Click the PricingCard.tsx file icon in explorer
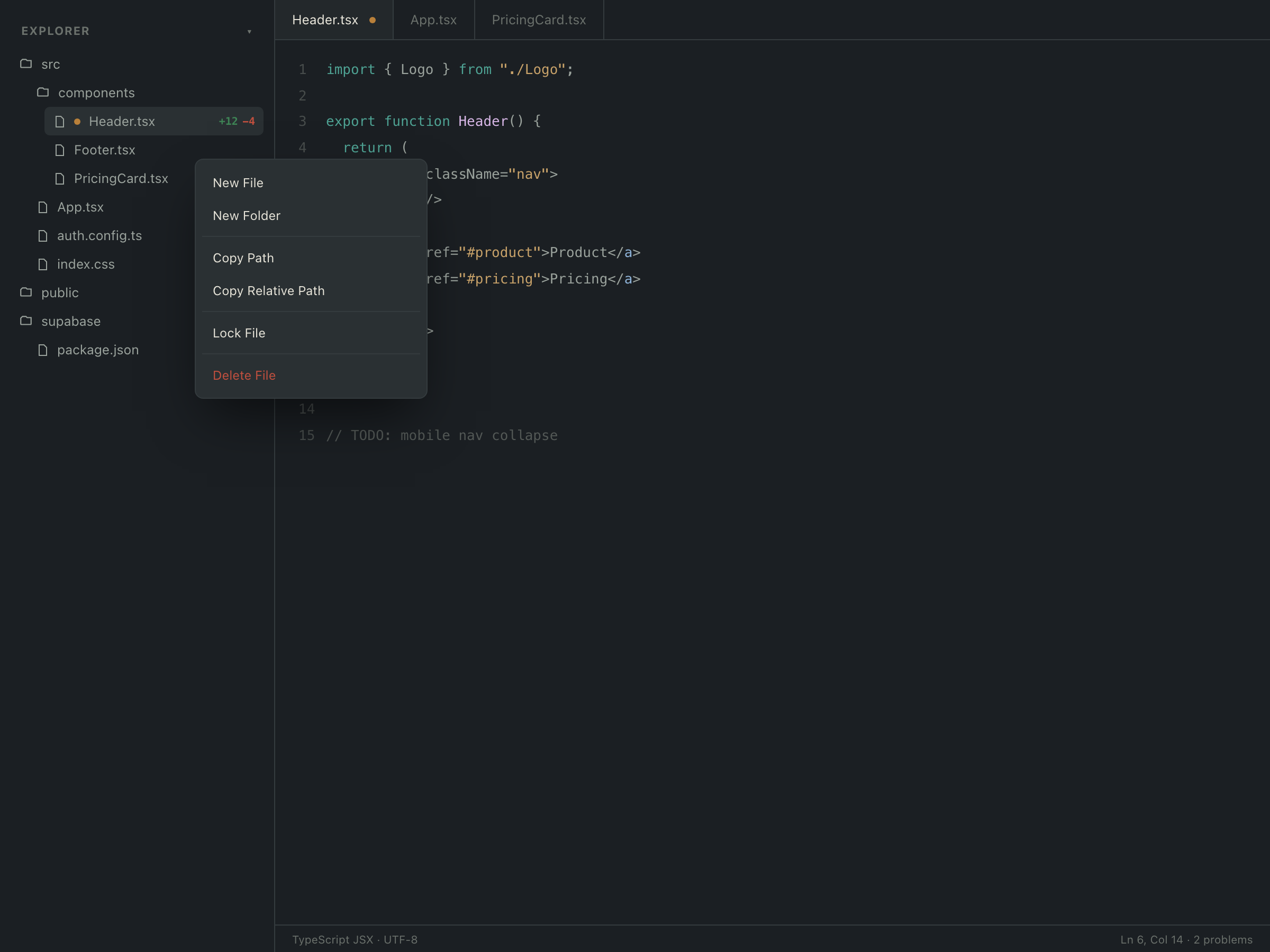 pyautogui.click(x=60, y=178)
